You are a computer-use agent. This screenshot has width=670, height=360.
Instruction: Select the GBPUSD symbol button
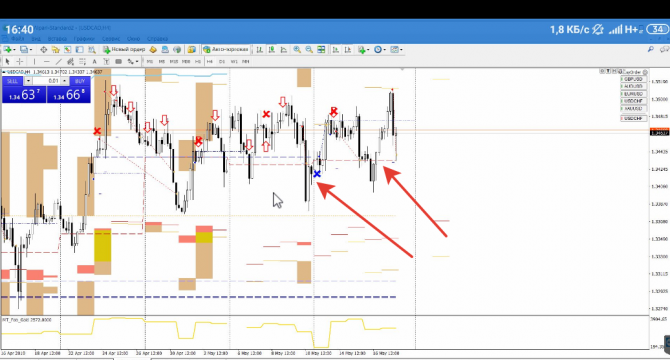click(632, 79)
